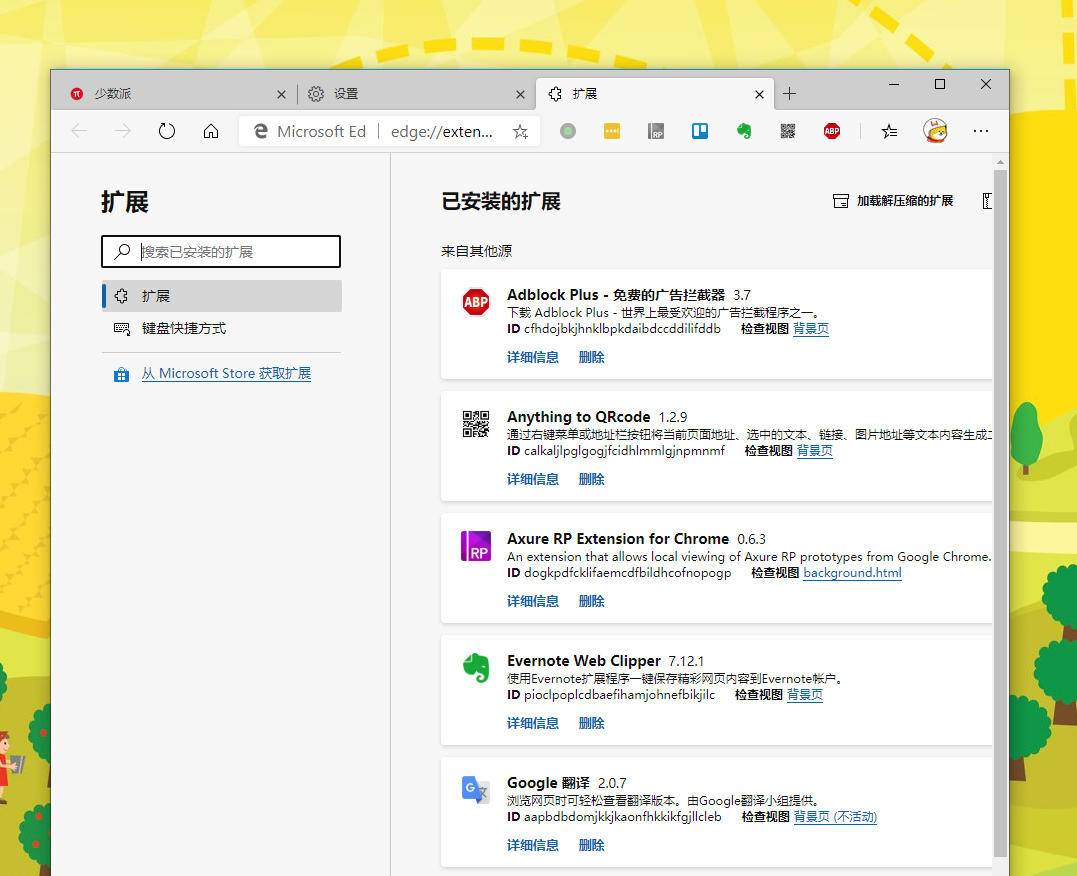
Task: Open 详细信息 for Anything to QRcode
Action: [532, 479]
